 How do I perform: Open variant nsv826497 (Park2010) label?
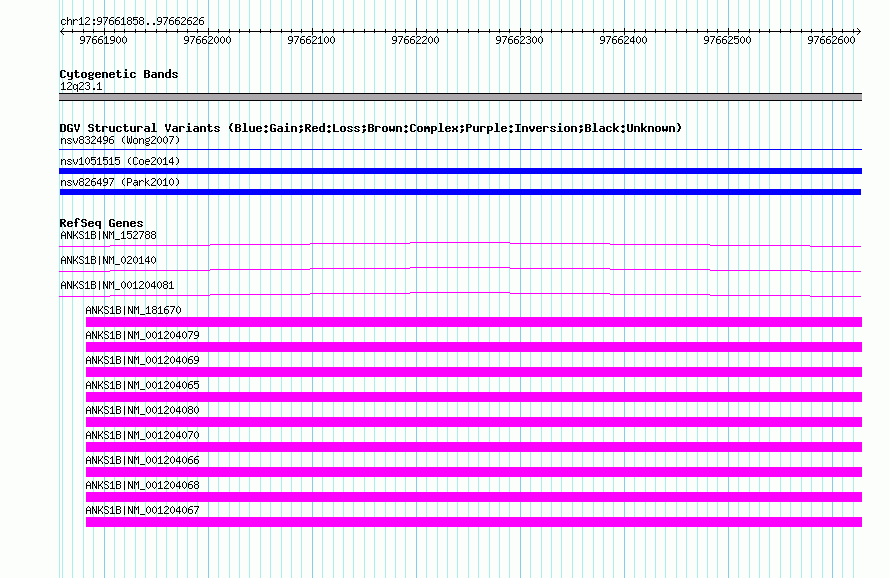pos(120,182)
